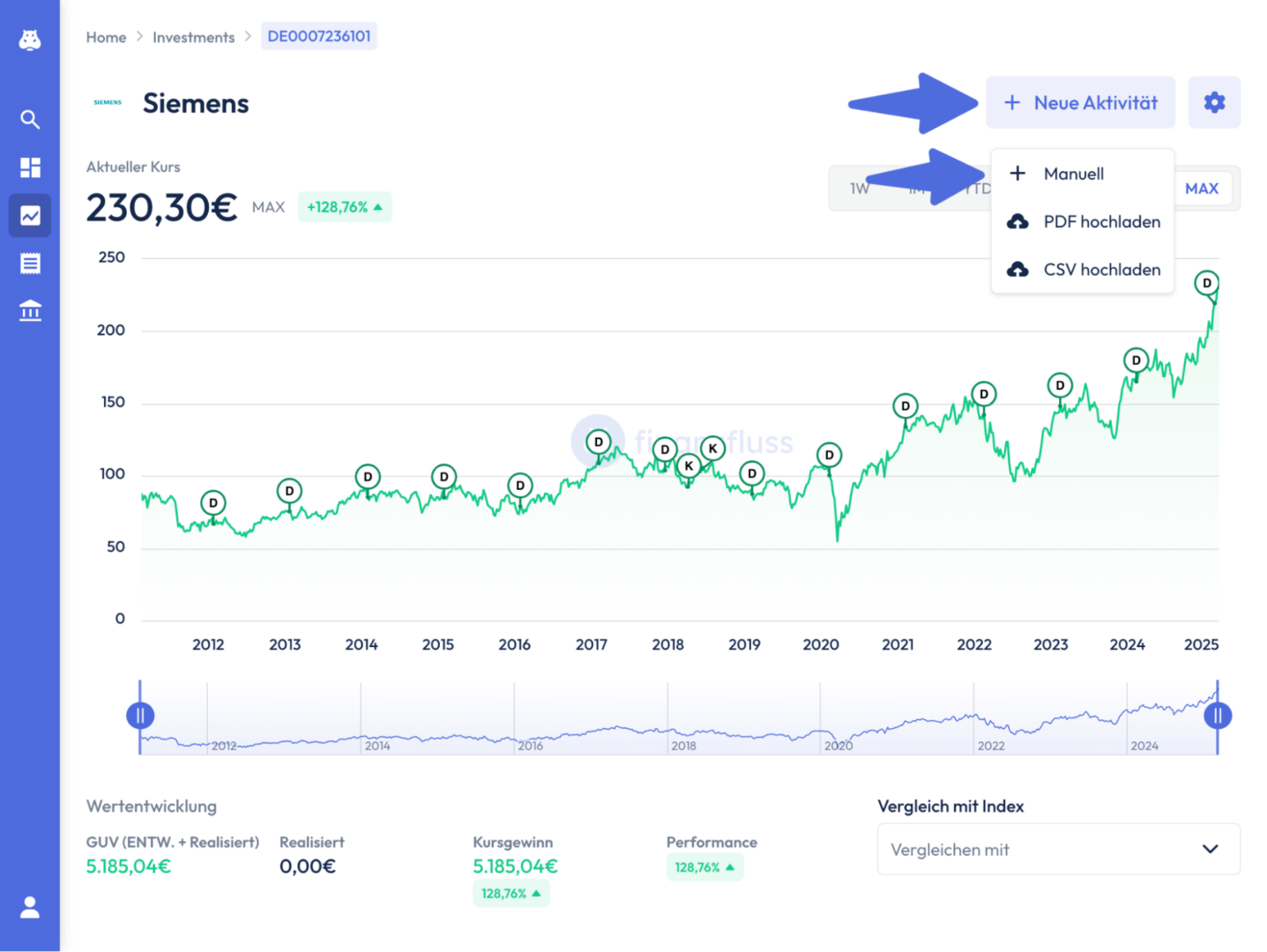Click the 2021 dividend marker D

(x=906, y=406)
